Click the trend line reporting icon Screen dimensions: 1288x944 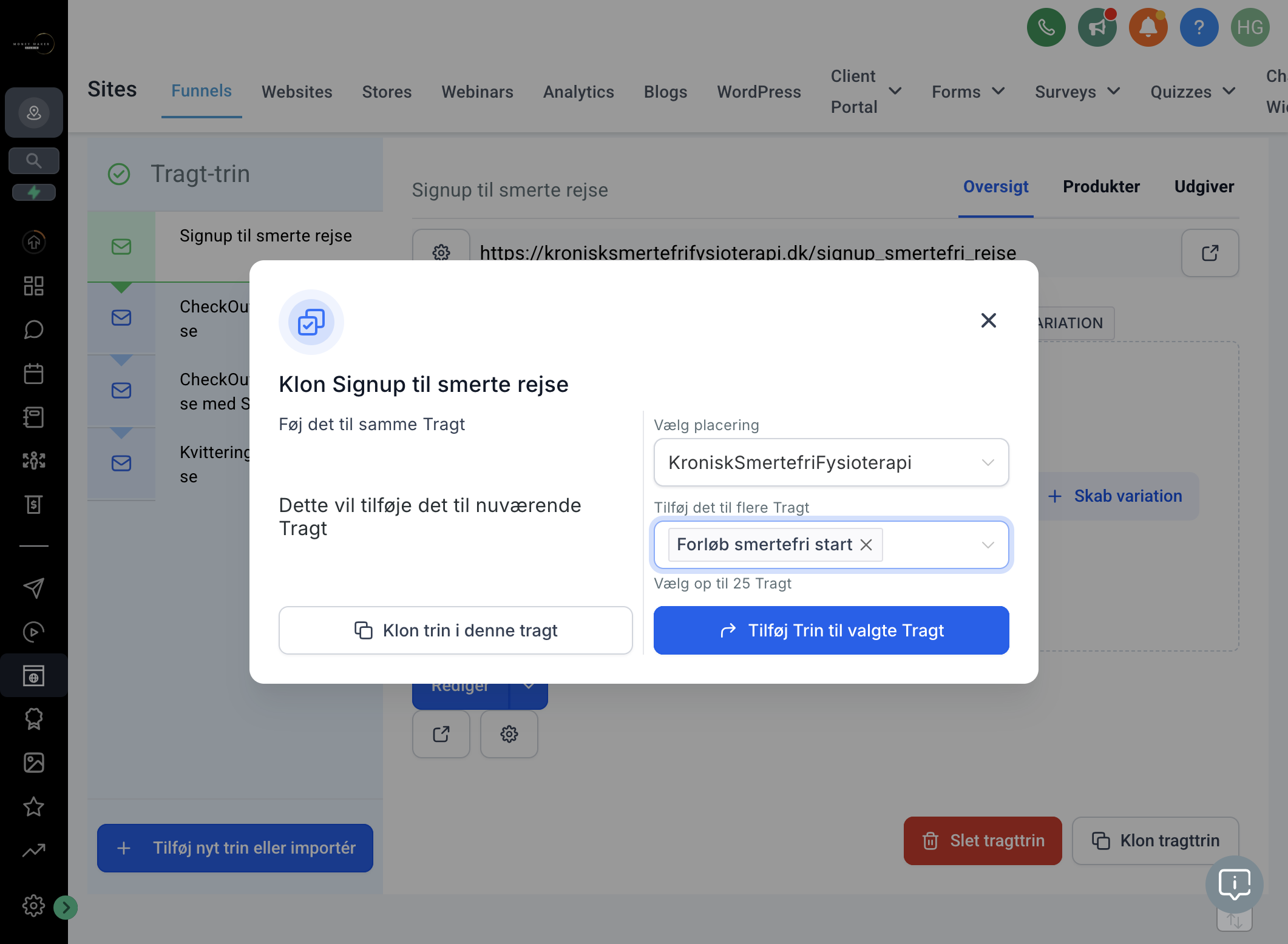click(x=34, y=850)
